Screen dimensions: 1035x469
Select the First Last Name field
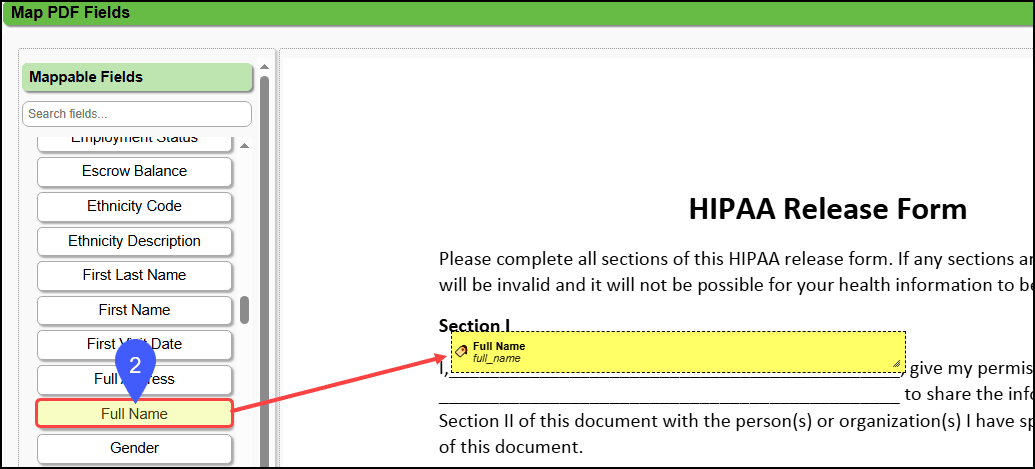(134, 275)
